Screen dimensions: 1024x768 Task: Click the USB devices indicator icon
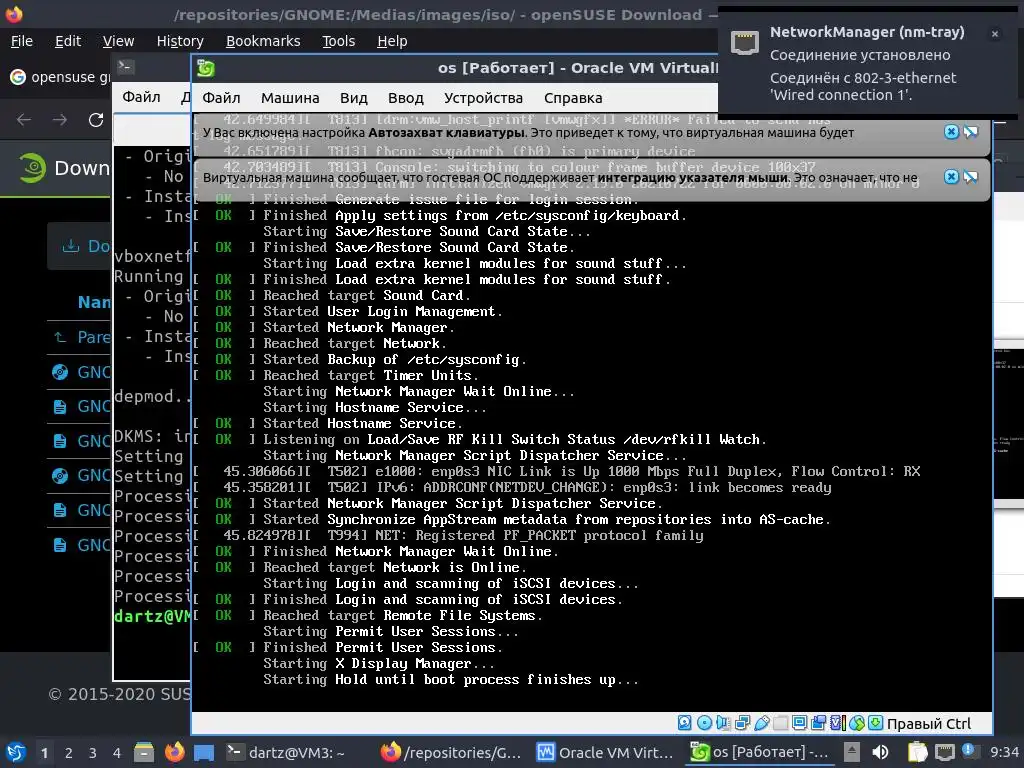pos(761,723)
